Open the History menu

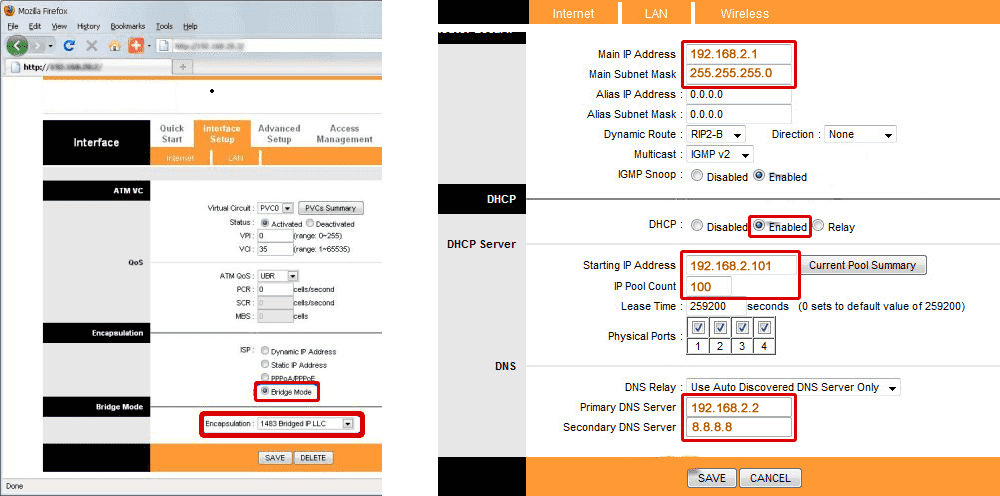coord(89,26)
